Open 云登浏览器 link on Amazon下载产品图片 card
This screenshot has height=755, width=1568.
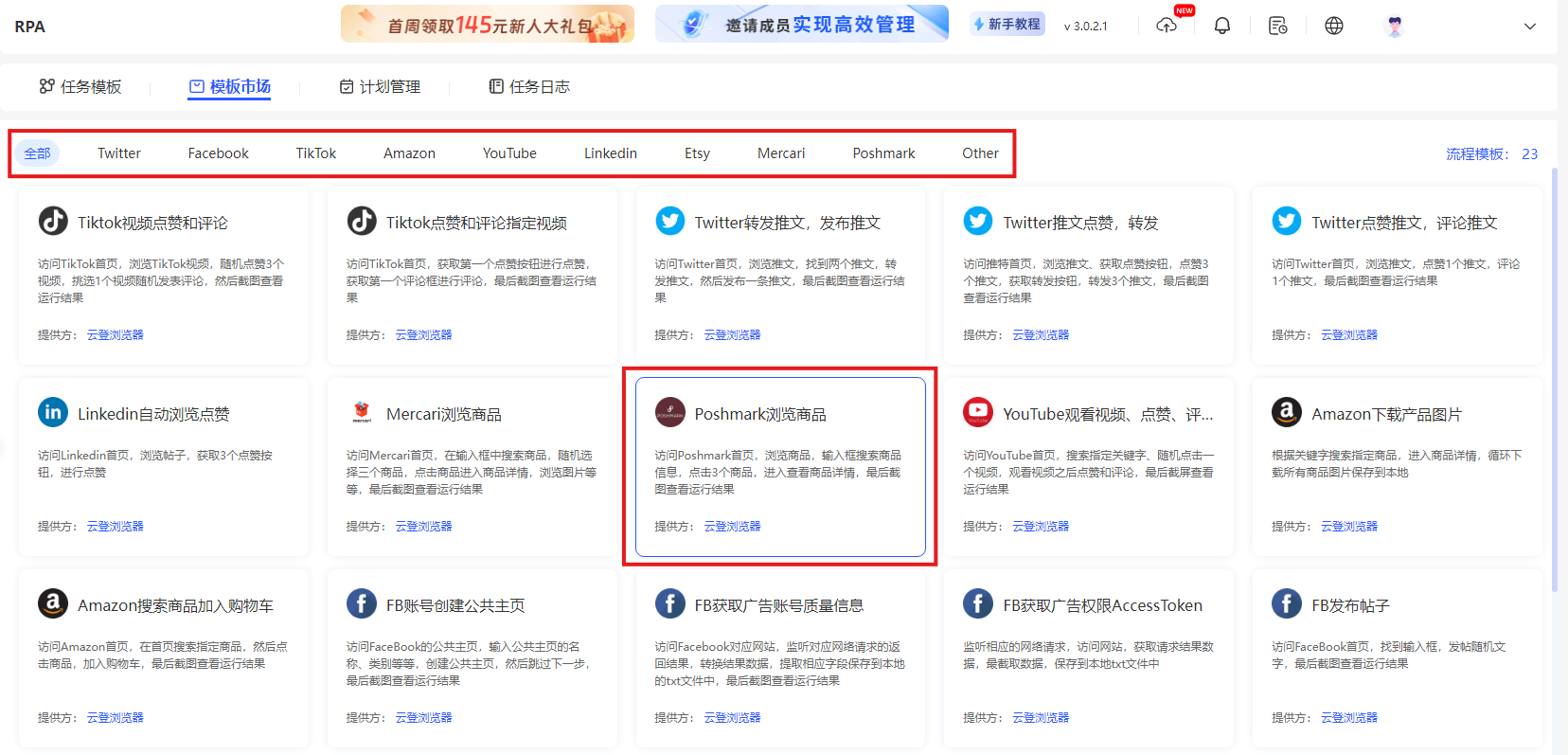tap(1349, 527)
